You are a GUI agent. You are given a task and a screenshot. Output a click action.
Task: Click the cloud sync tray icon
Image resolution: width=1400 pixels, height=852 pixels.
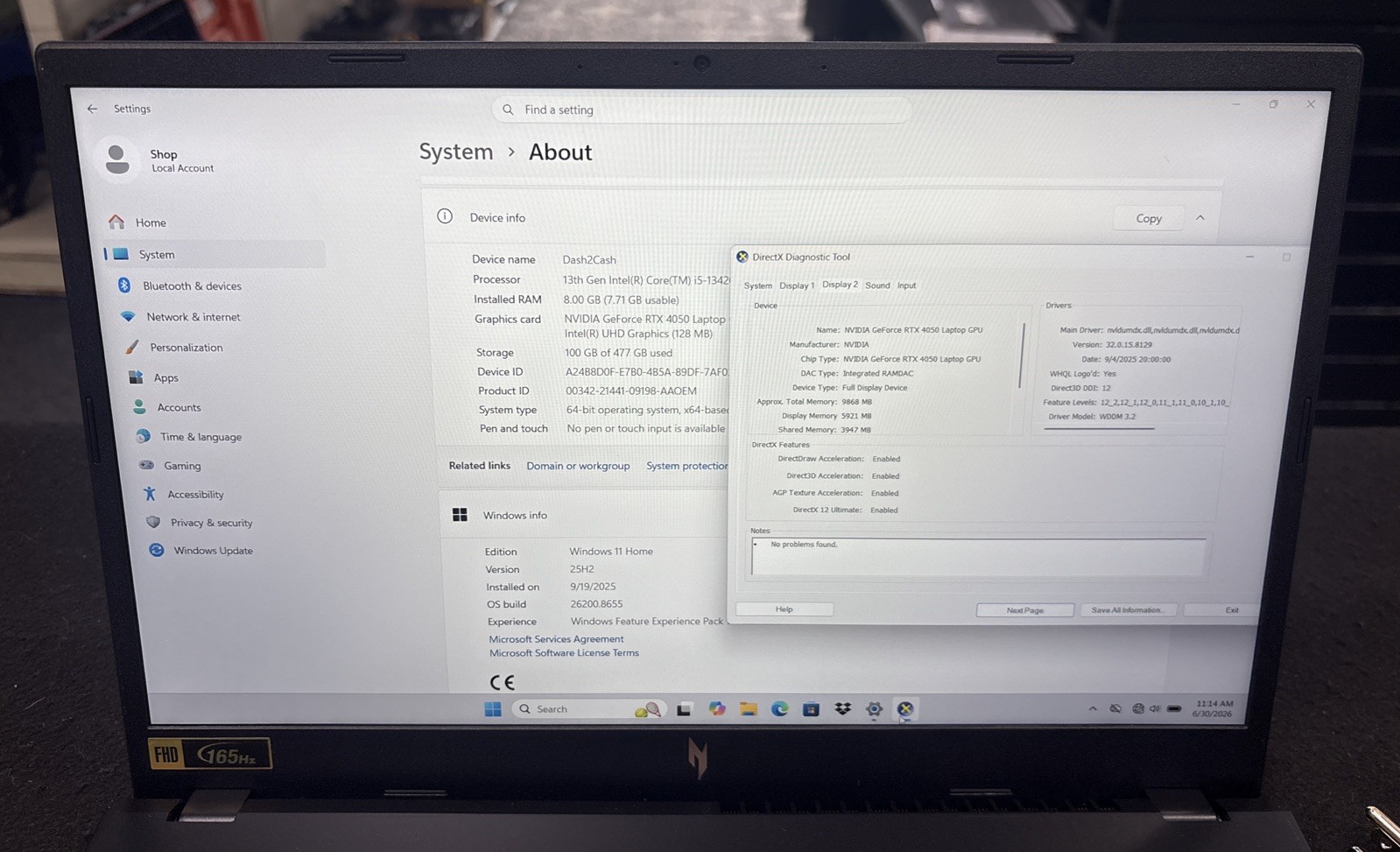[x=1115, y=708]
